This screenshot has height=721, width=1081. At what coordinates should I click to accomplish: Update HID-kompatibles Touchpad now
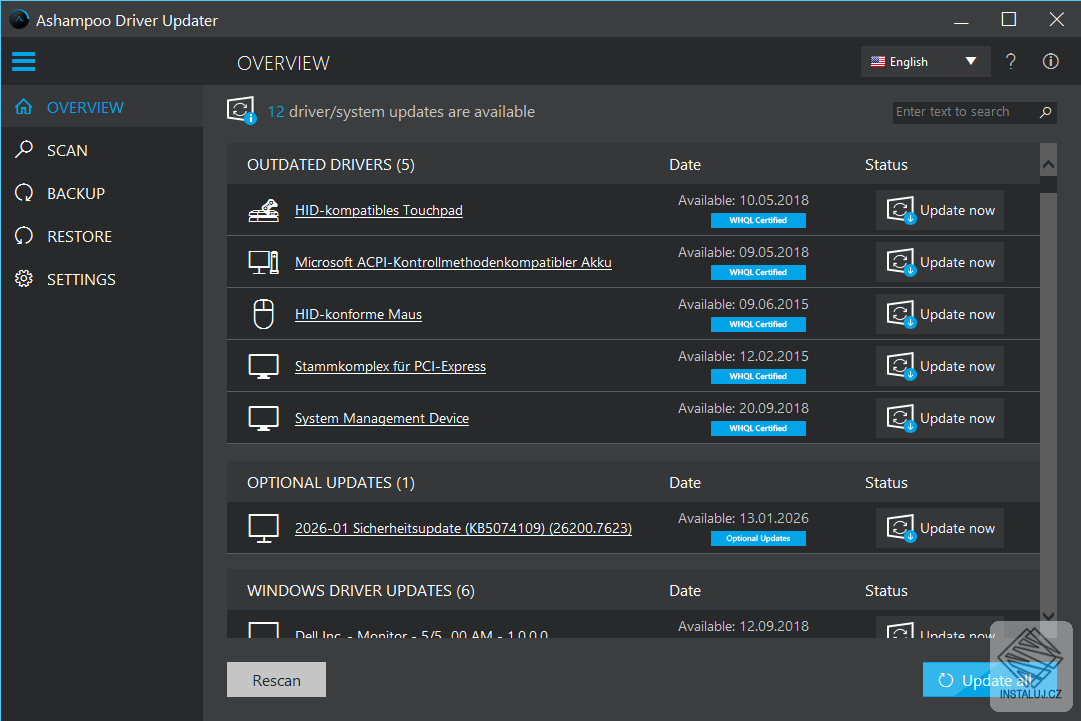click(940, 210)
